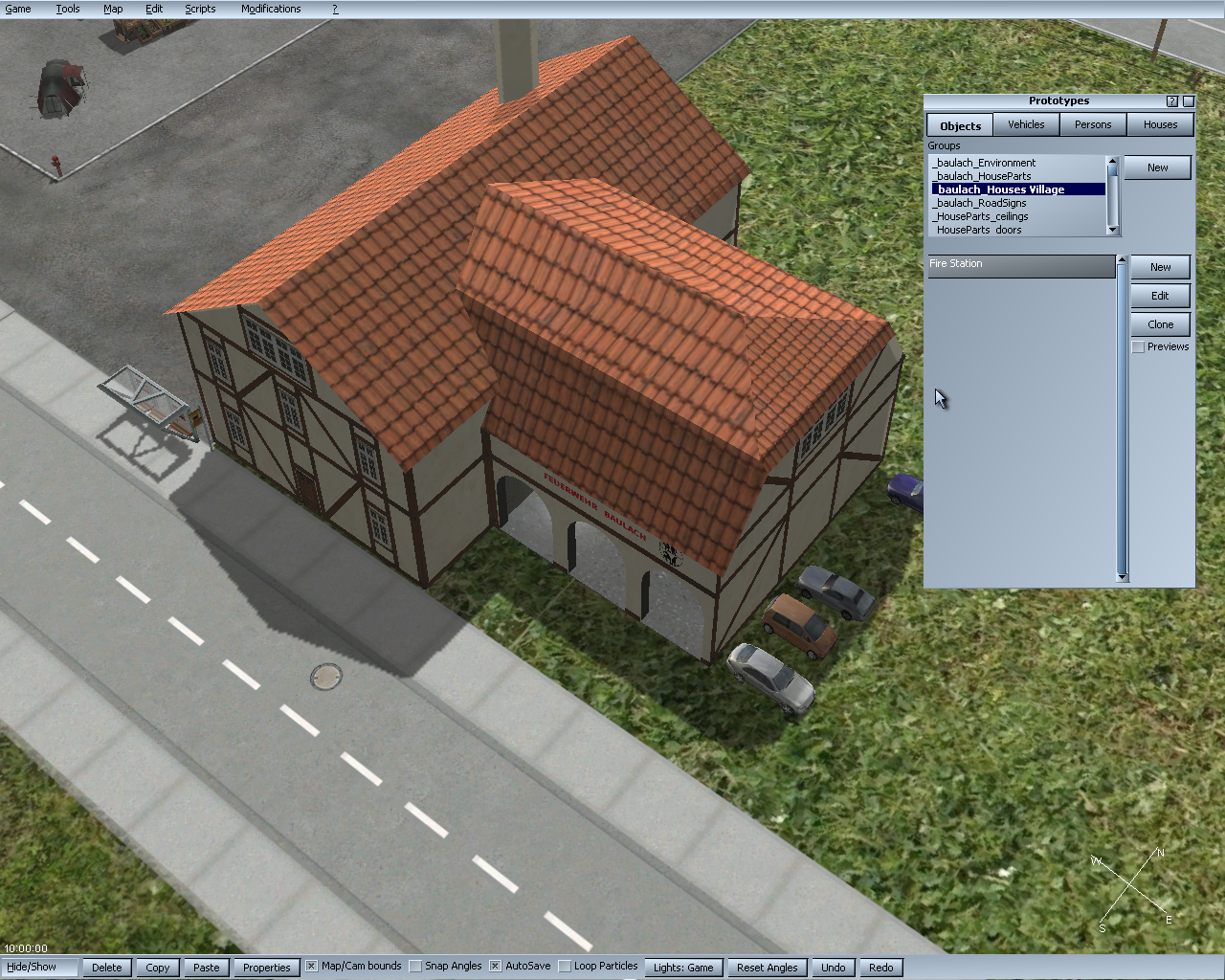This screenshot has height=980, width=1225.
Task: Undo the last action
Action: tap(834, 968)
